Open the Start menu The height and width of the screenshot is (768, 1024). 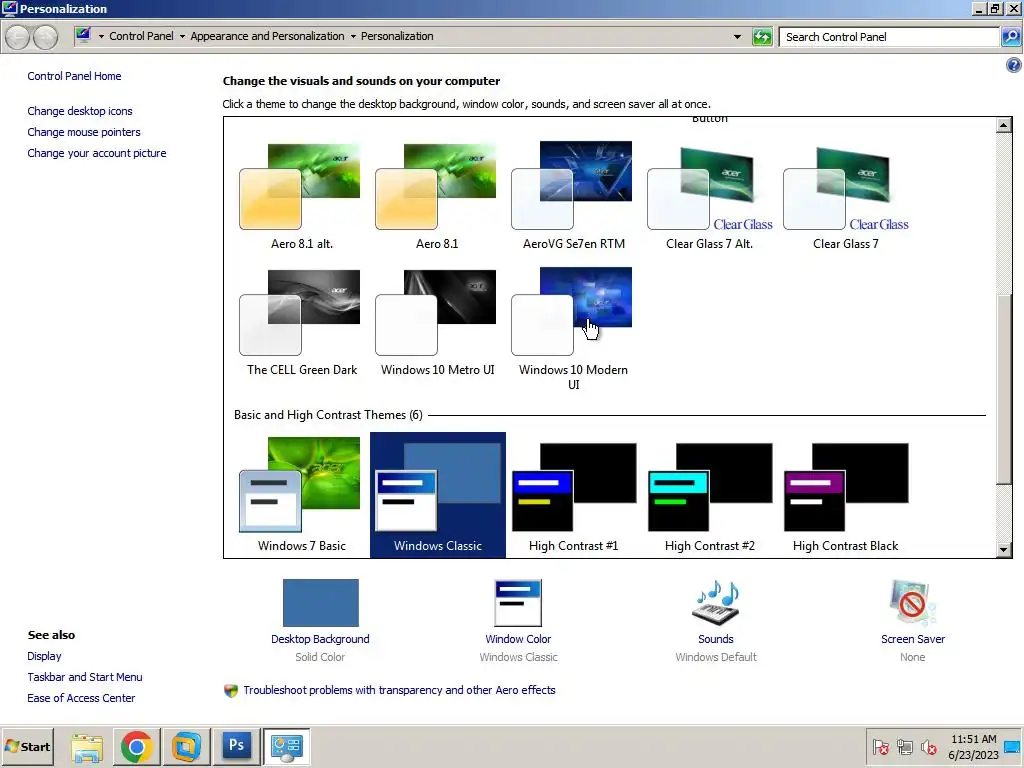pos(27,746)
